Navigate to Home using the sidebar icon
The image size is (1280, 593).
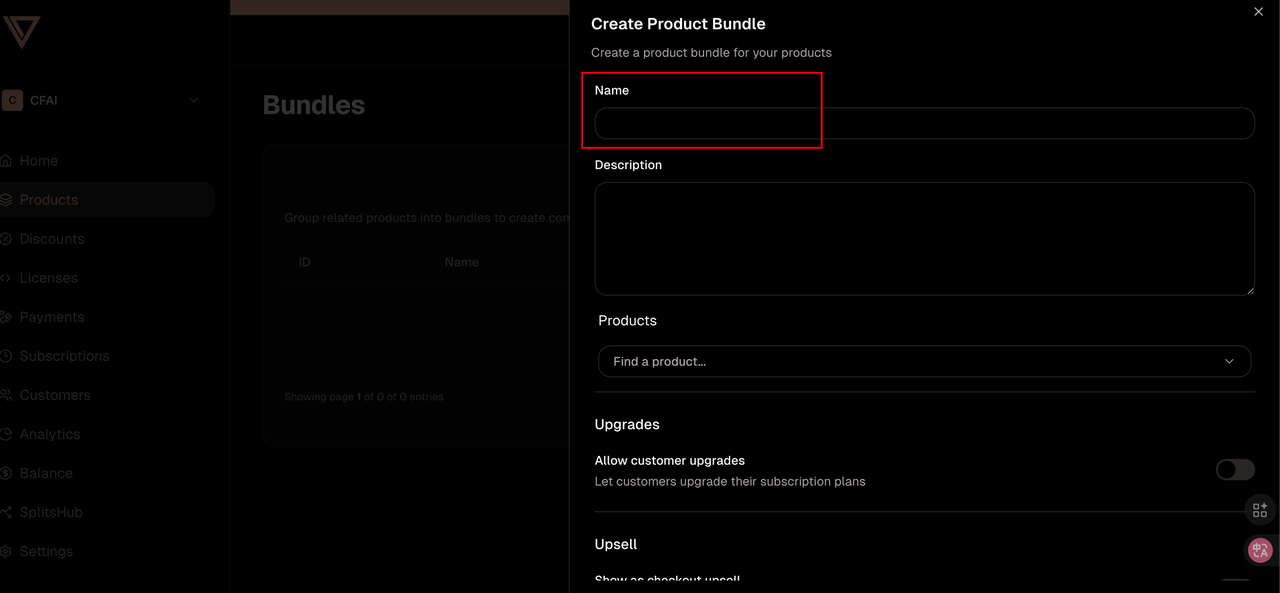39,160
